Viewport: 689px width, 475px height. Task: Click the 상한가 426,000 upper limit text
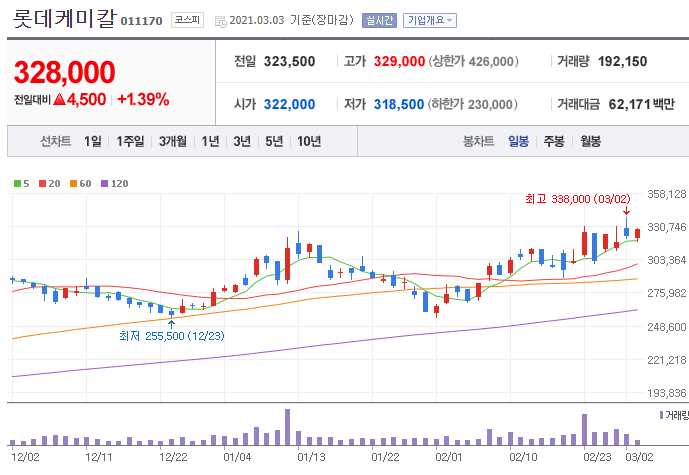[474, 62]
